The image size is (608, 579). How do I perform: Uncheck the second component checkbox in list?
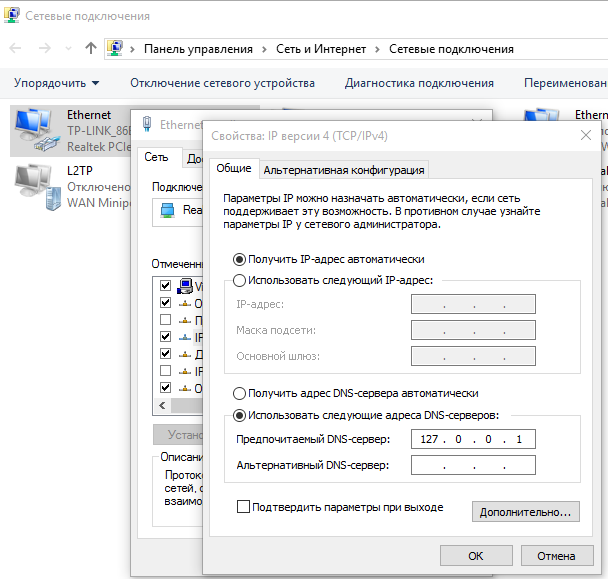[165, 302]
